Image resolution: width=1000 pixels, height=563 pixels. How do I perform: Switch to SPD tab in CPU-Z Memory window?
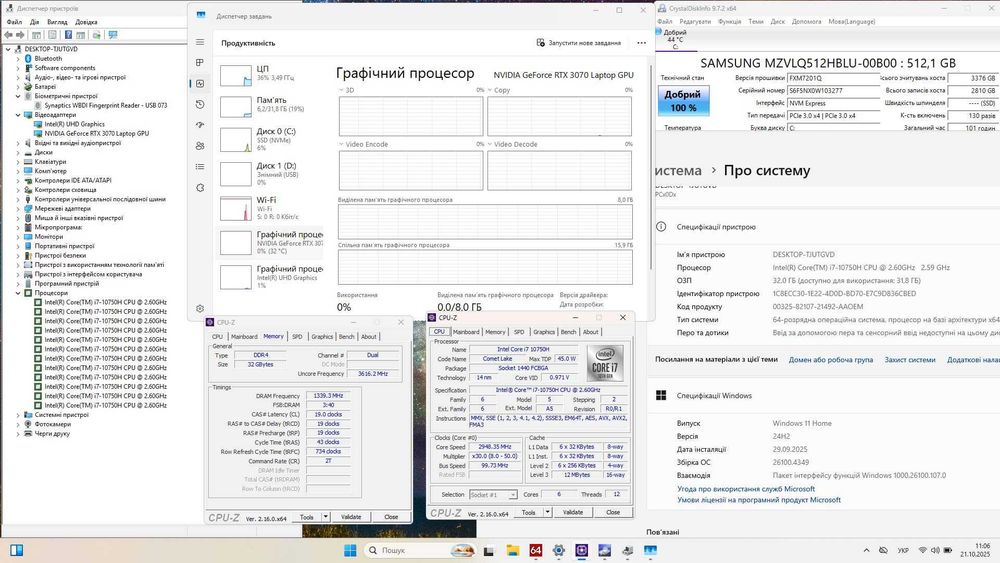297,337
